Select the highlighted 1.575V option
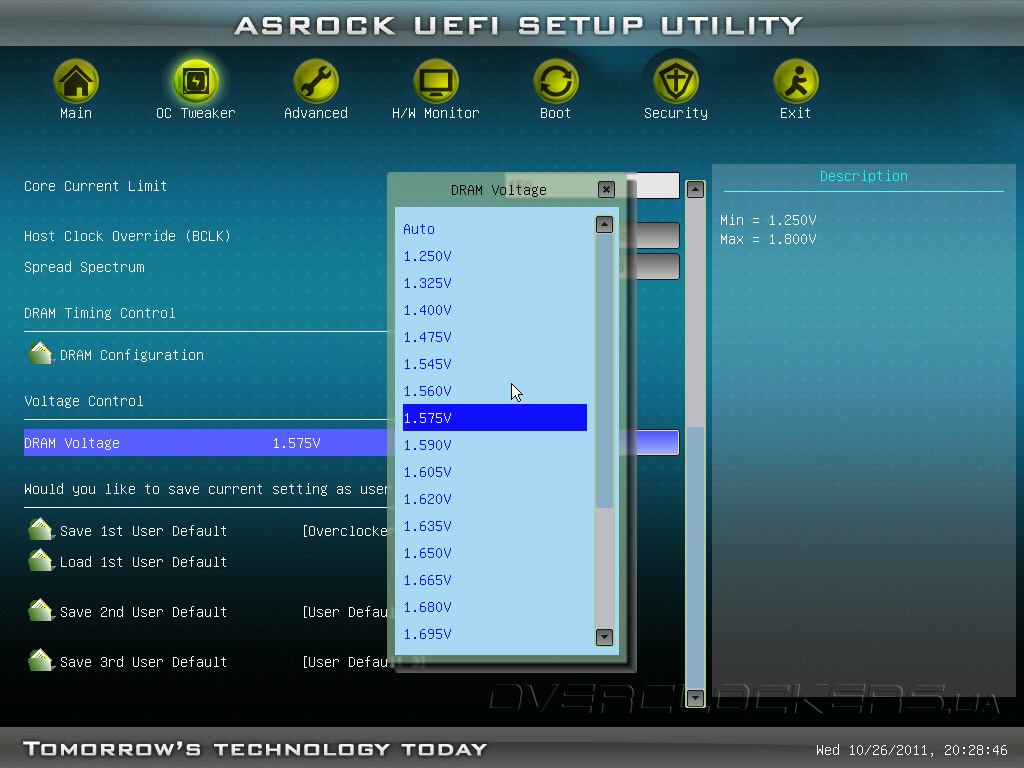Image resolution: width=1024 pixels, height=768 pixels. (494, 418)
